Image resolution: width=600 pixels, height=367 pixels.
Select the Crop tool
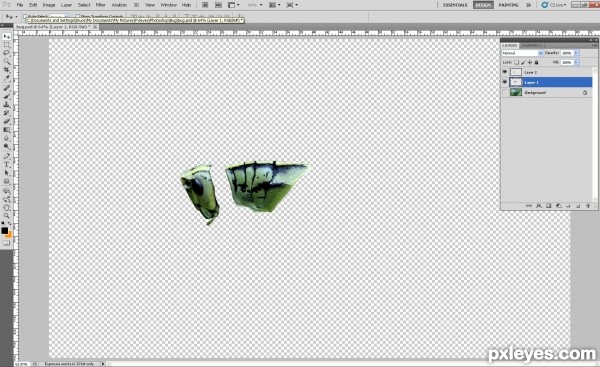(x=7, y=70)
